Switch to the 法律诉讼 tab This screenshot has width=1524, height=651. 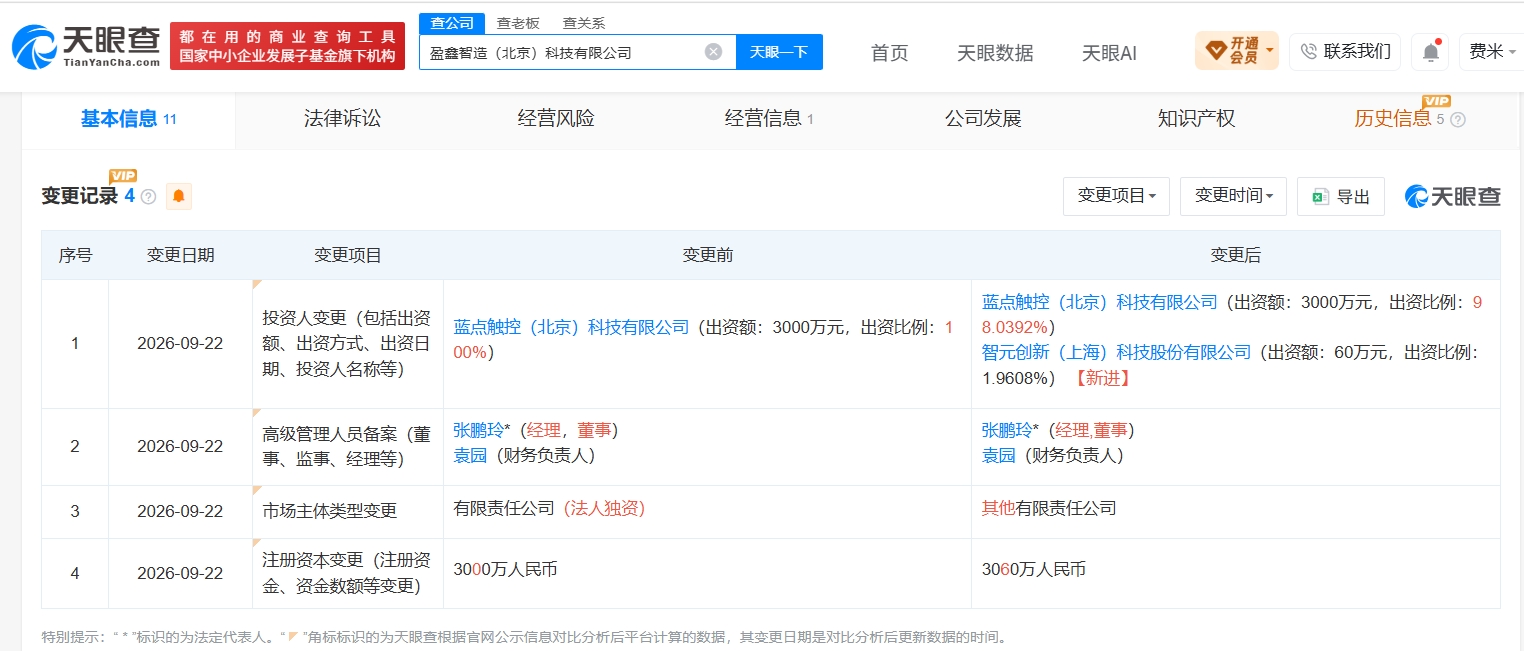(343, 119)
